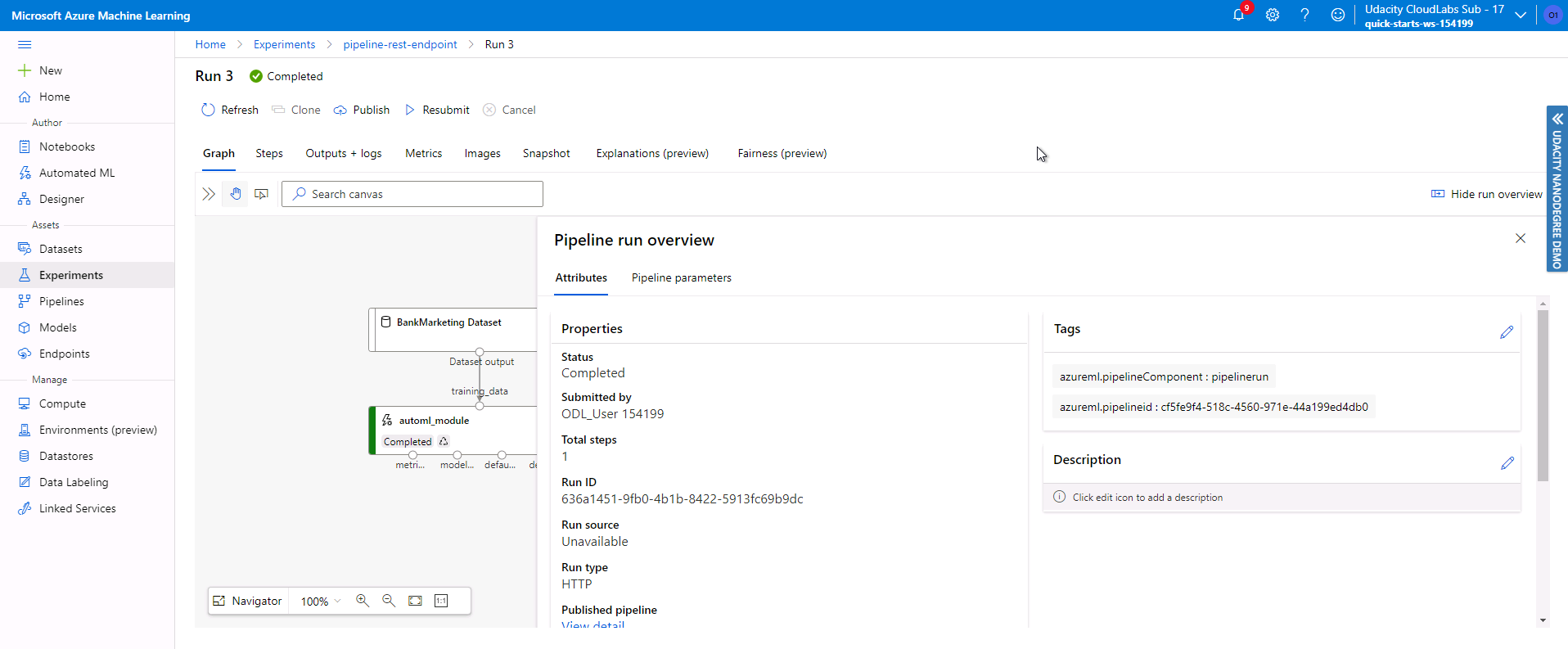Viewport: 1568px width, 649px height.
Task: Open user account avatar
Action: pyautogui.click(x=1552, y=15)
